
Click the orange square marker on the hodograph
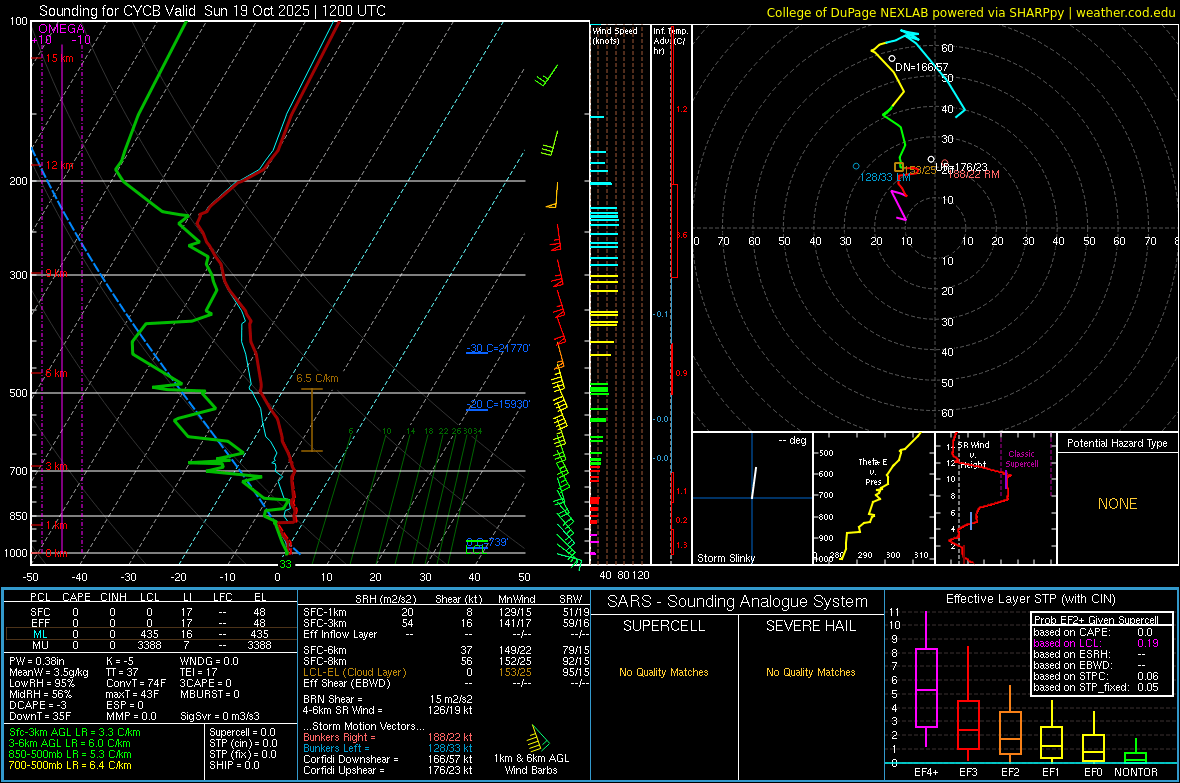click(x=899, y=167)
